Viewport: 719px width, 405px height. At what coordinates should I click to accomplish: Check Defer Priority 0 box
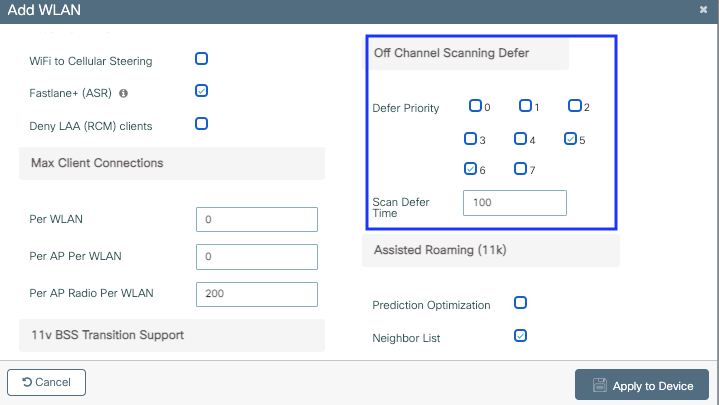[x=474, y=106]
